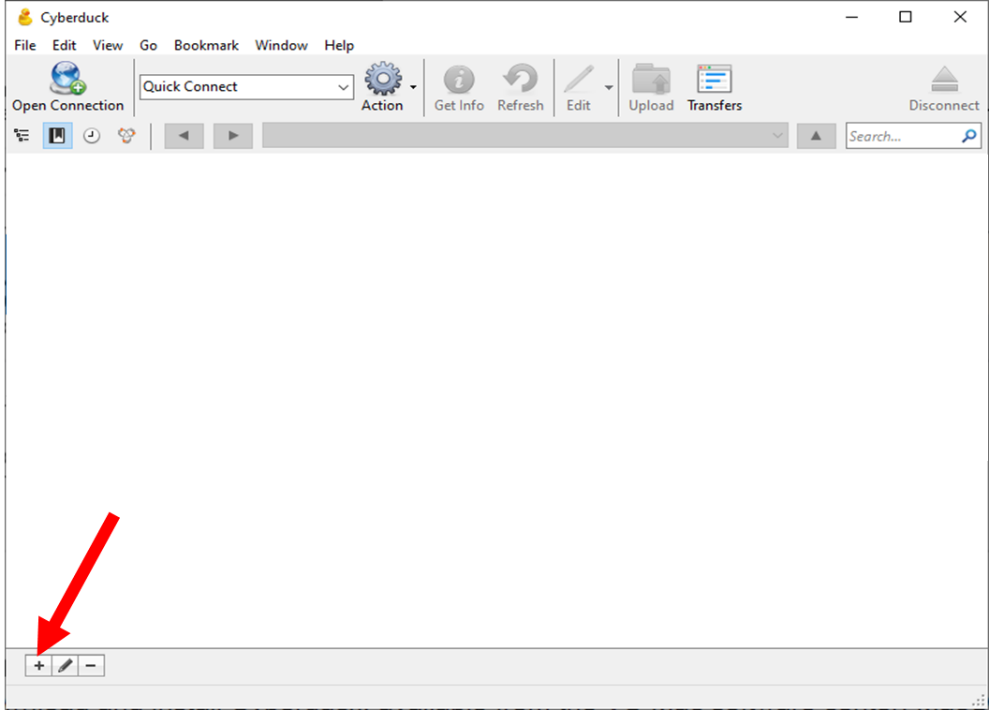Switch to the browser outline view
The height and width of the screenshot is (710, 989).
pyautogui.click(x=21, y=136)
